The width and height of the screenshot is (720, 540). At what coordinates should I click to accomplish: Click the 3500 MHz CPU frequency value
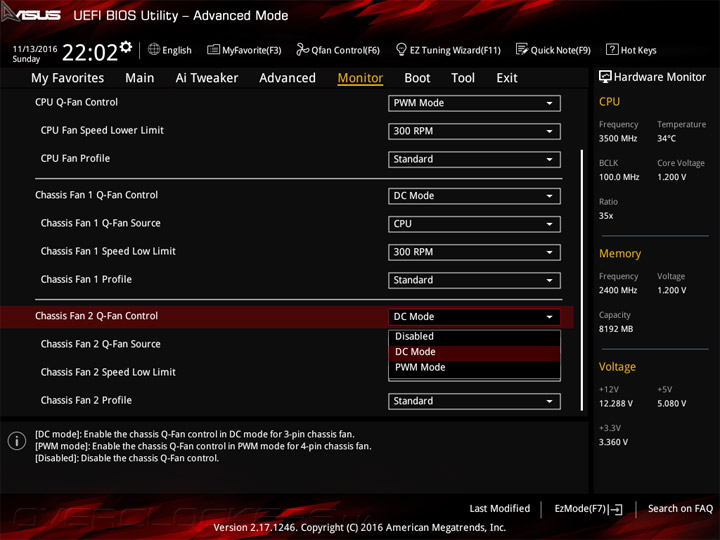pos(618,139)
